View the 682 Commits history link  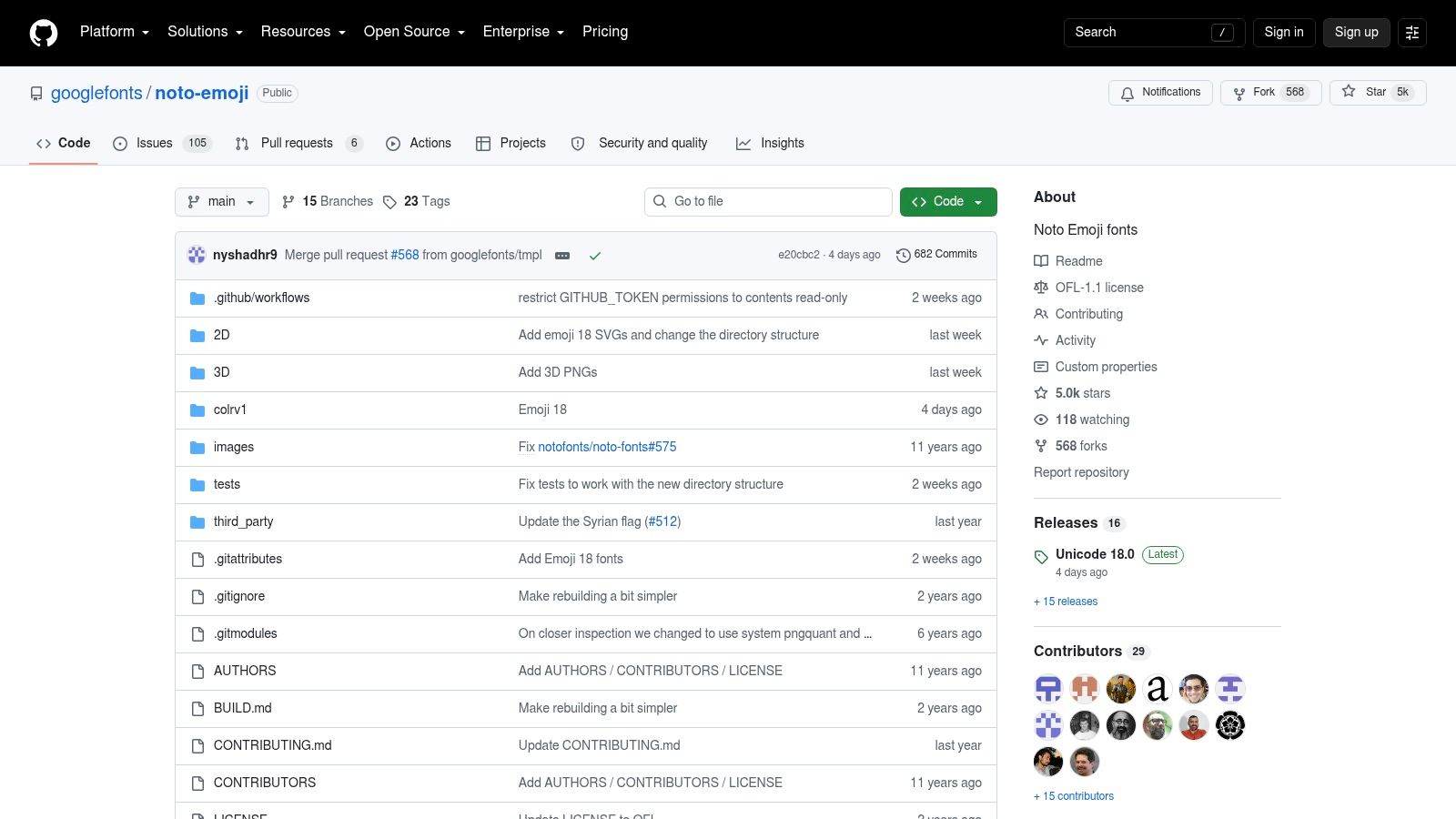936,255
